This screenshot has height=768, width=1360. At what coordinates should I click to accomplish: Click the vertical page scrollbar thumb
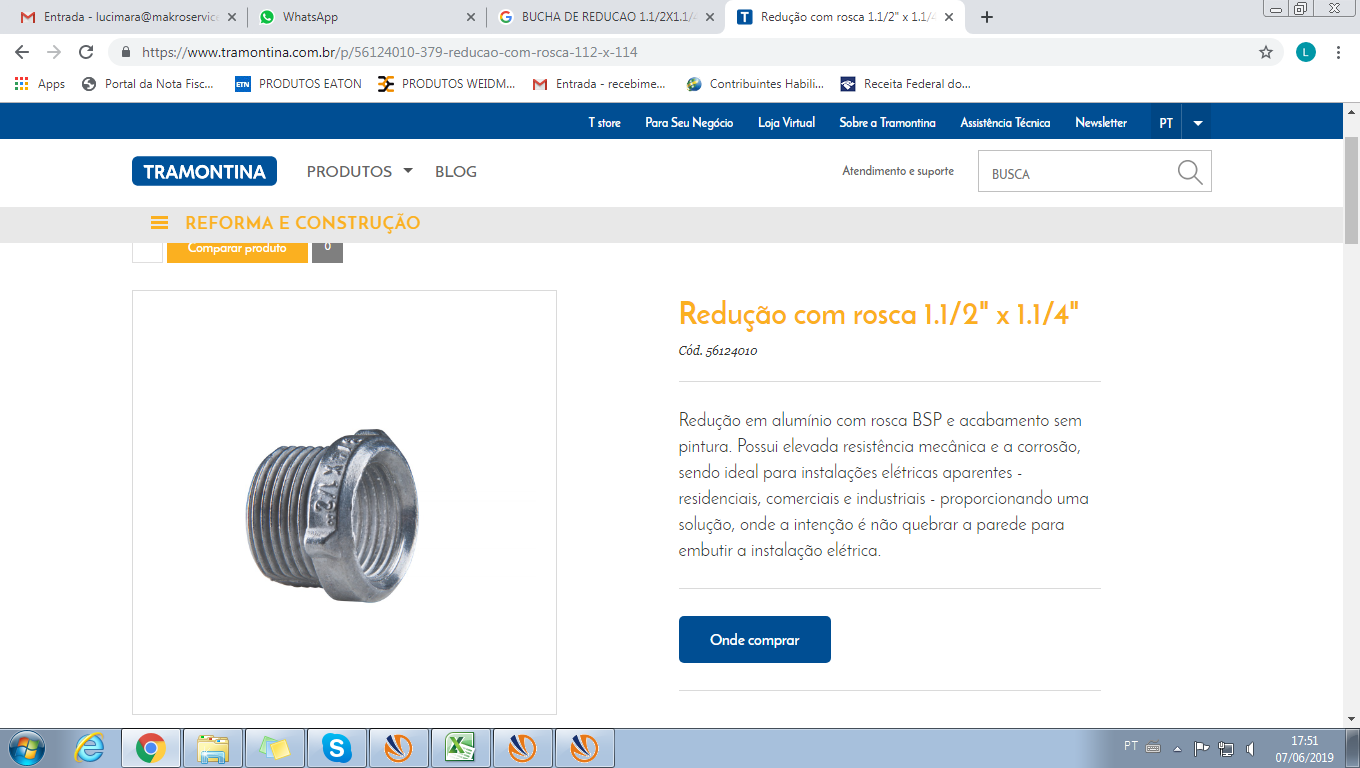point(1351,190)
